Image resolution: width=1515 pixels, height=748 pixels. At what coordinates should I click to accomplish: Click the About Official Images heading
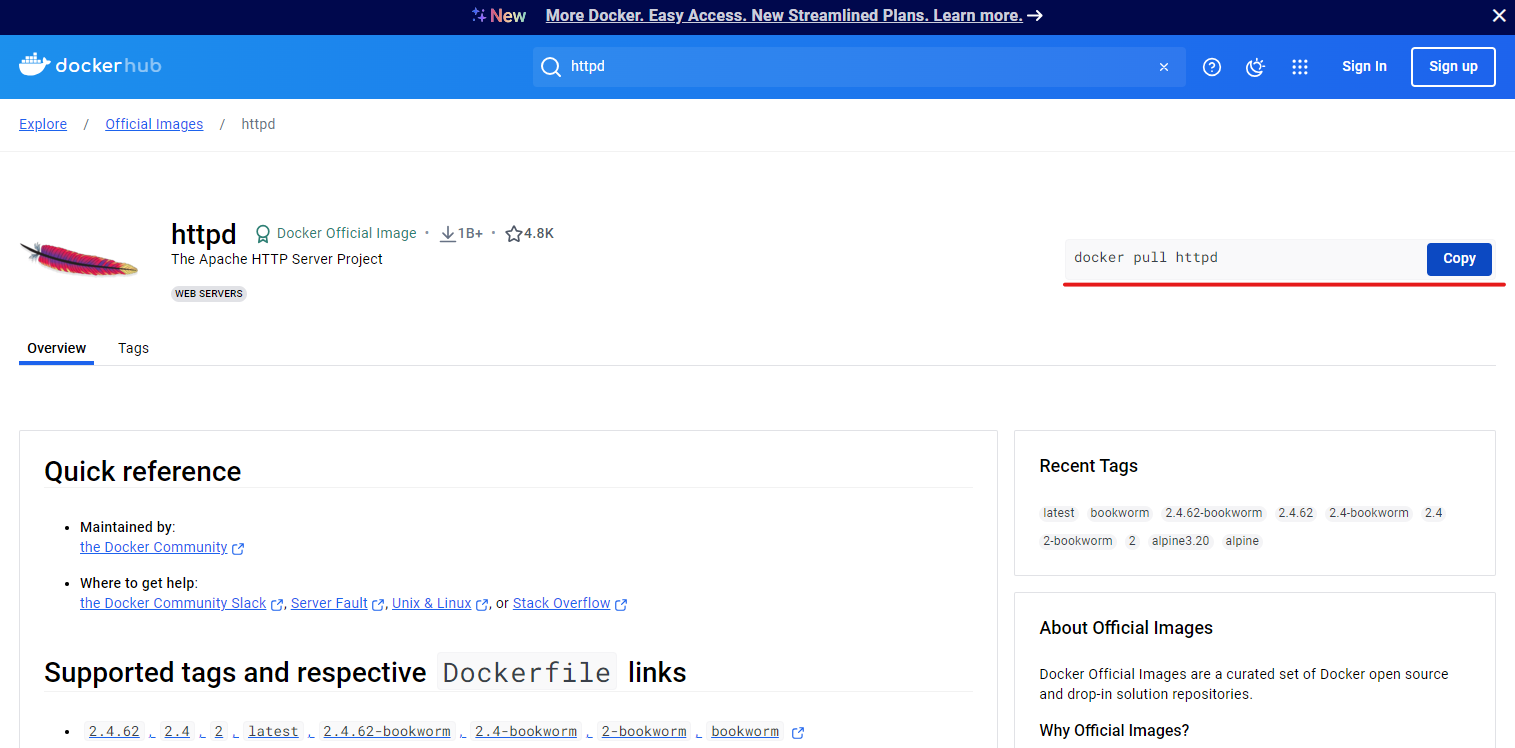[x=1126, y=628]
